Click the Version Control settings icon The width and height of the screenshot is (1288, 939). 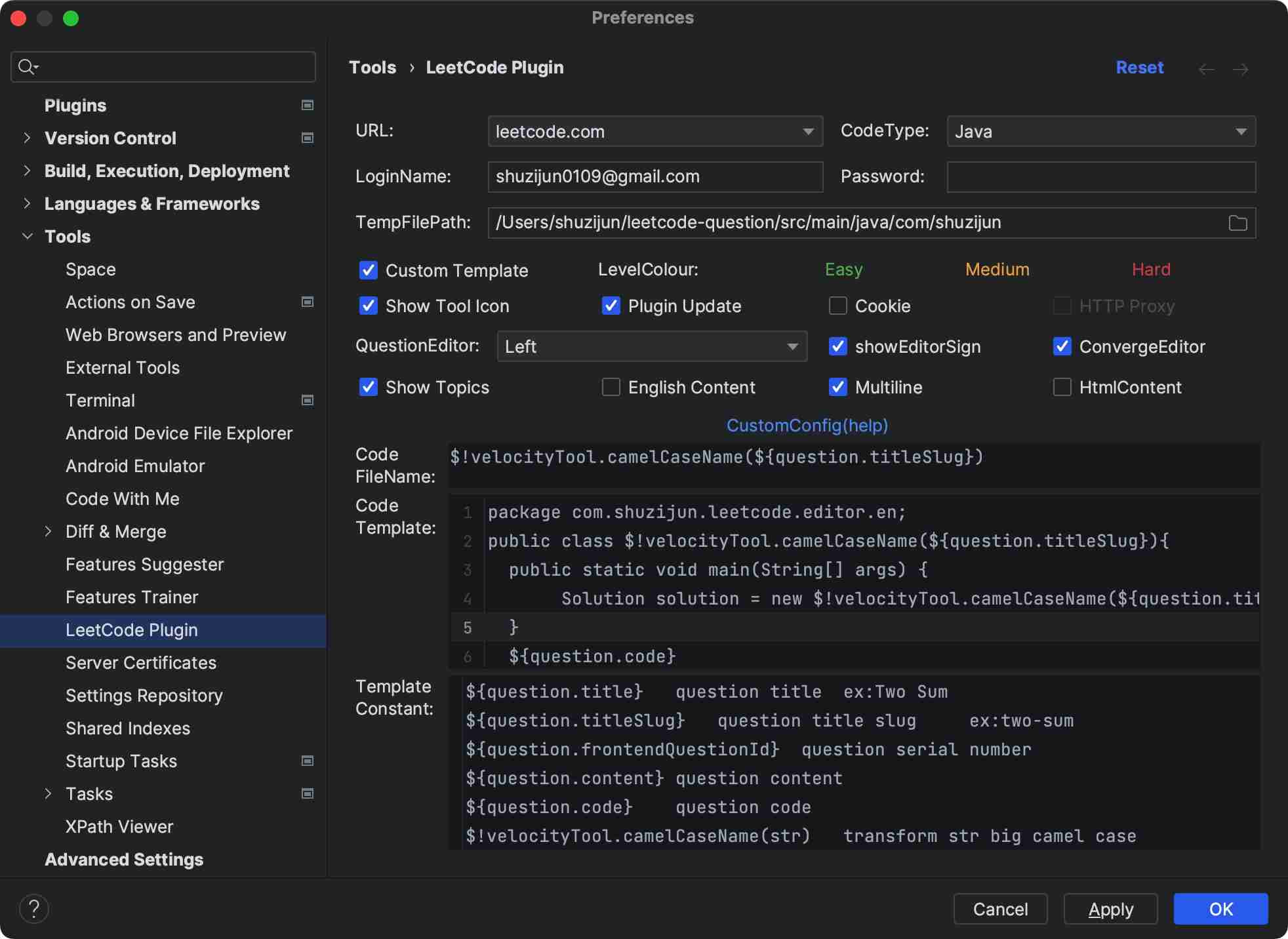(312, 138)
